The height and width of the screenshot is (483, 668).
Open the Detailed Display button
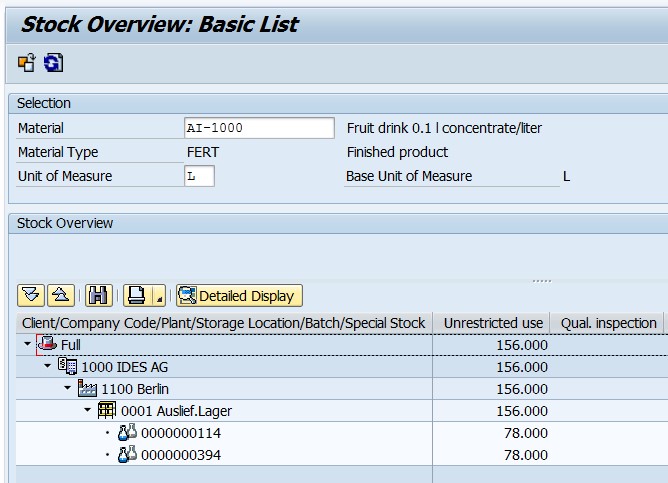pyautogui.click(x=239, y=295)
